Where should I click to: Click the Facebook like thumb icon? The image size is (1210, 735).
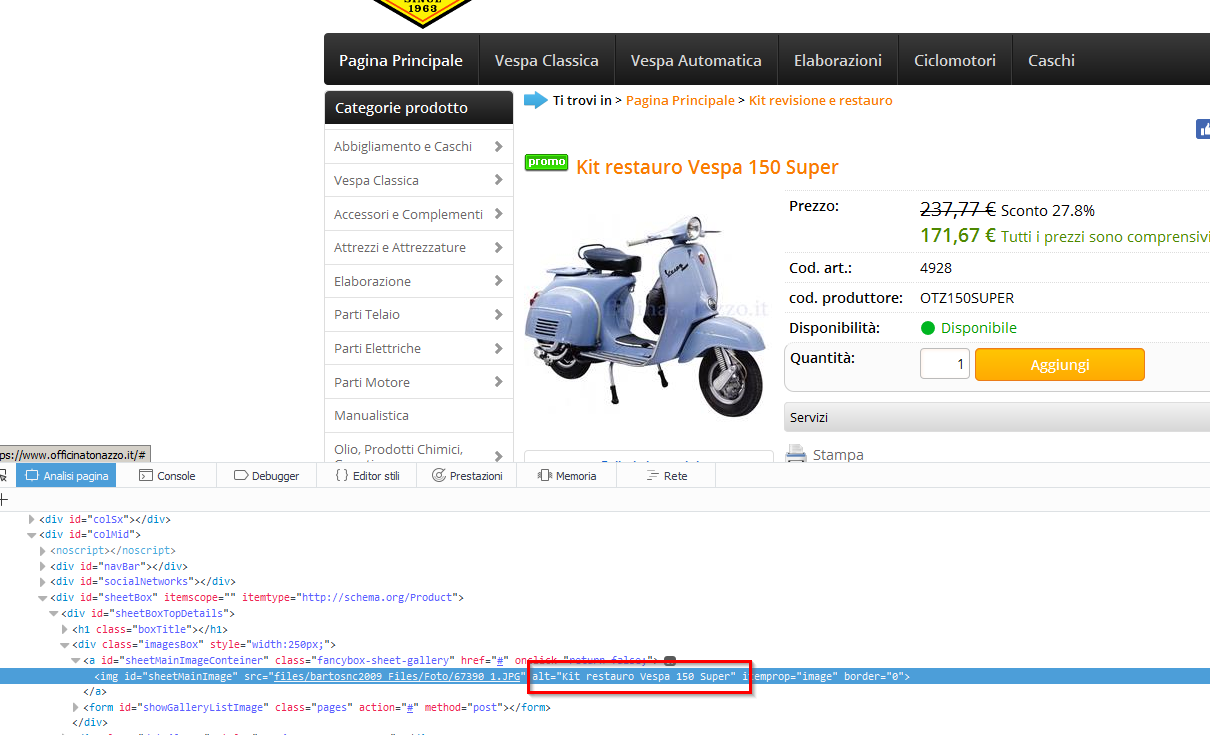(1203, 129)
